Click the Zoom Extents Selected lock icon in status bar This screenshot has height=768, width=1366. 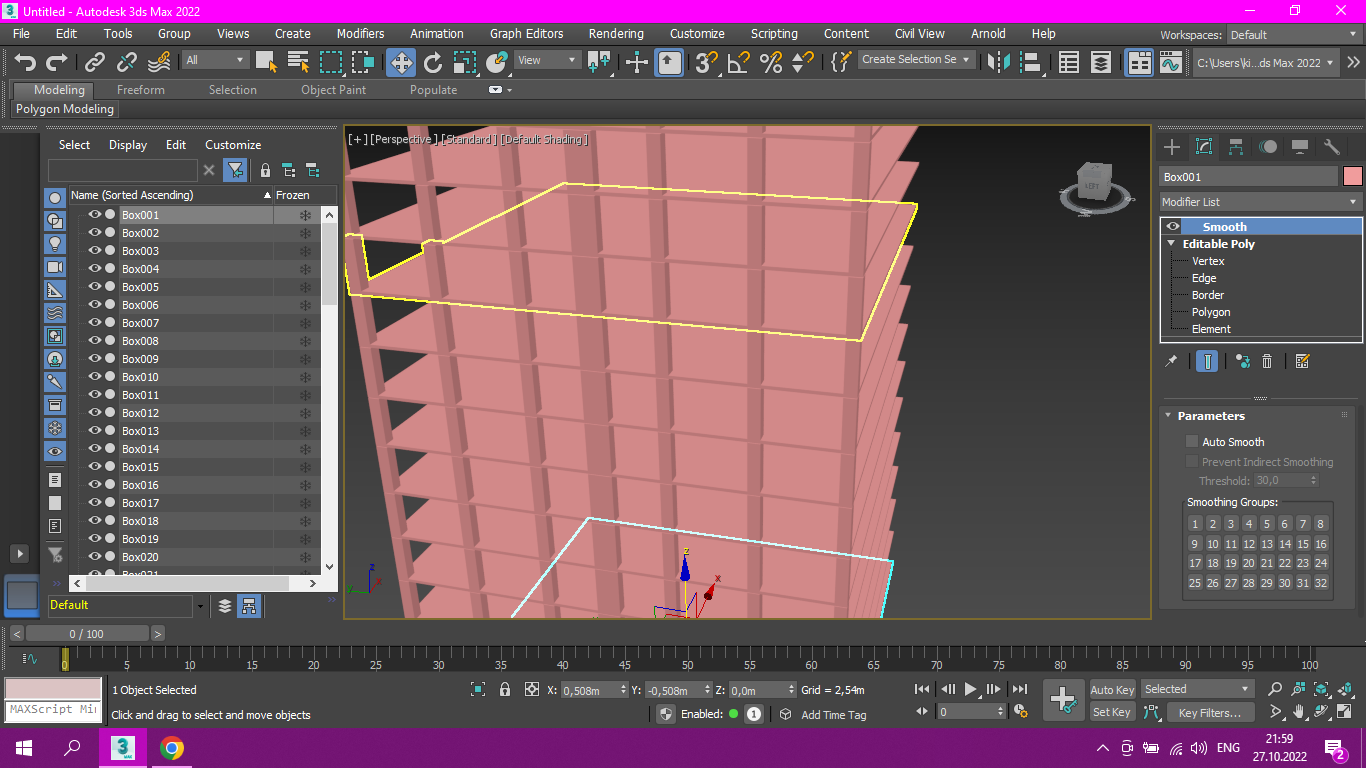[505, 689]
